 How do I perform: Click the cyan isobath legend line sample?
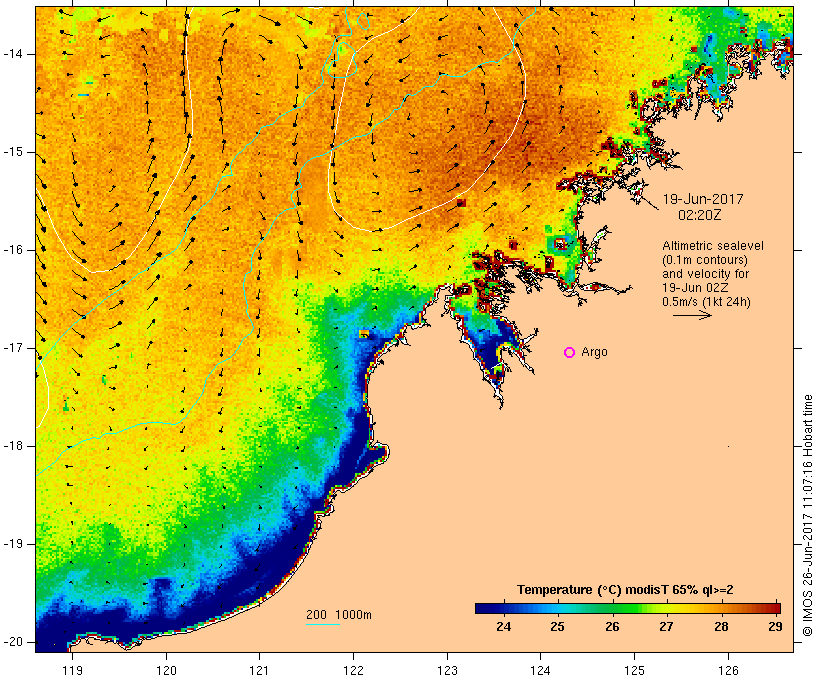point(323,624)
